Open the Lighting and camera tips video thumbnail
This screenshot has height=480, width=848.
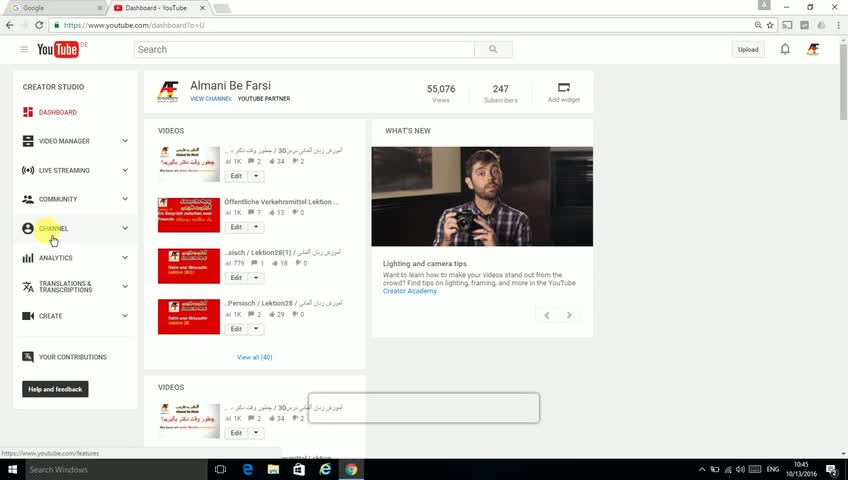(x=482, y=196)
